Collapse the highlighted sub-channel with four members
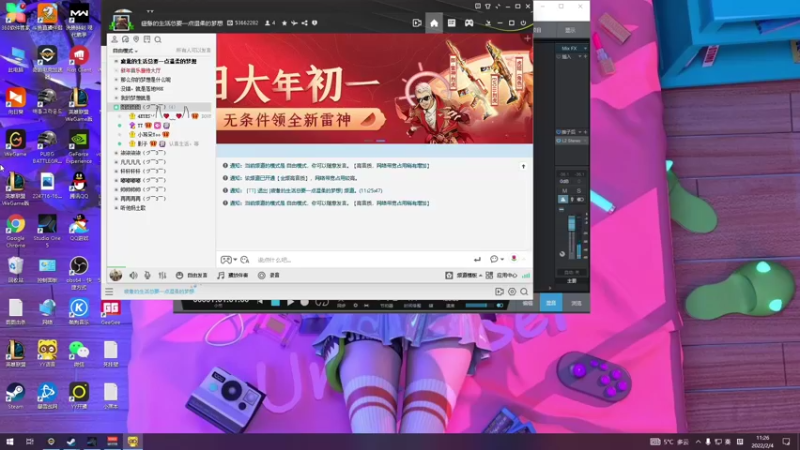This screenshot has width=800, height=450. tap(116, 107)
